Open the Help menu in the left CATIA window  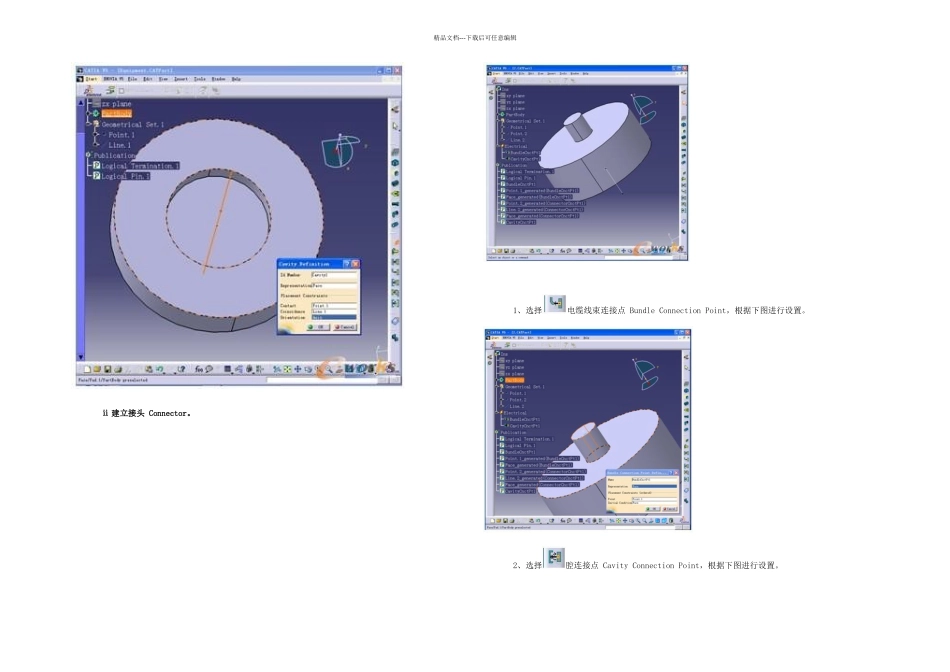[236, 79]
